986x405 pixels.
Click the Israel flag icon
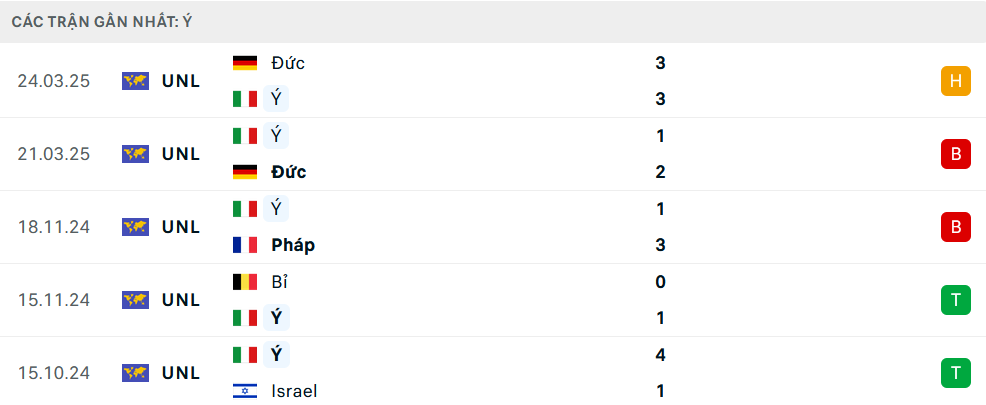pos(245,391)
